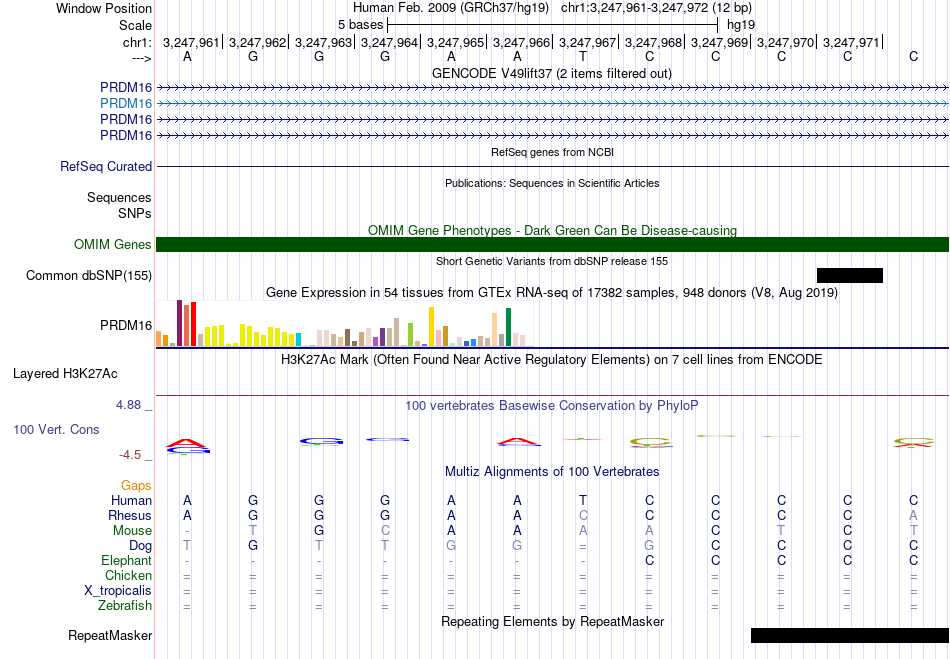Click the SNPs label under Sequences

(135, 213)
